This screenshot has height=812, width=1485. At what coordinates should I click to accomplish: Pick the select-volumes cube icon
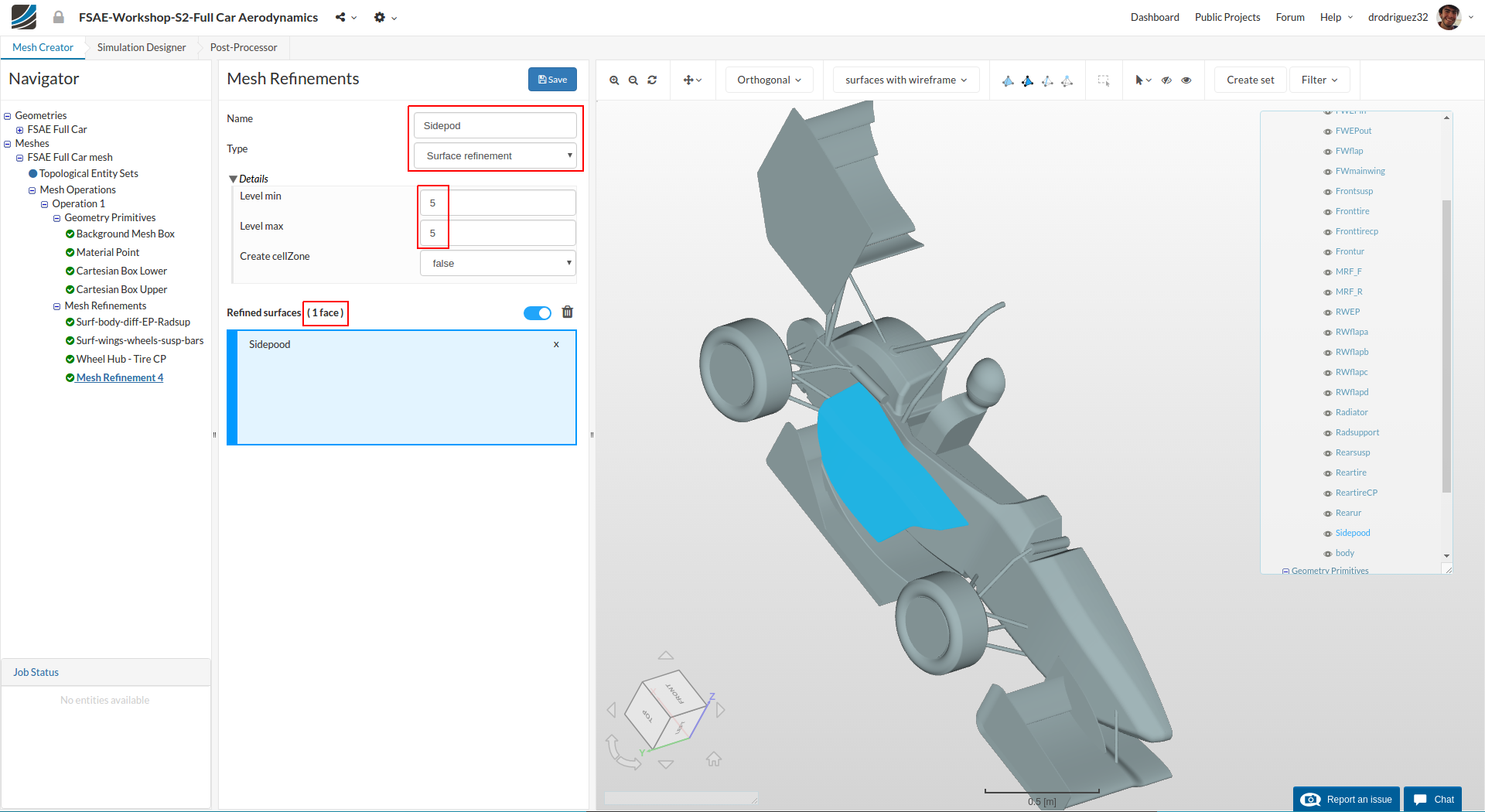coord(1008,80)
